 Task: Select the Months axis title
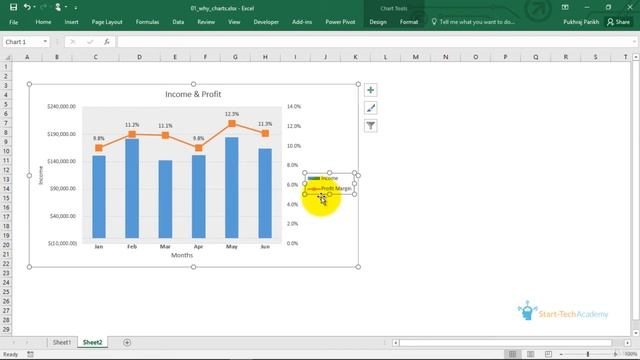point(182,255)
